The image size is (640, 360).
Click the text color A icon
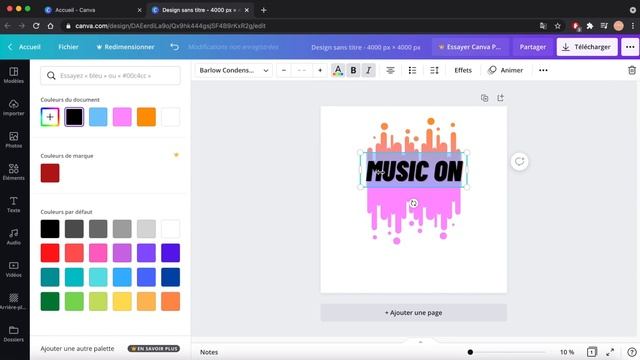338,70
